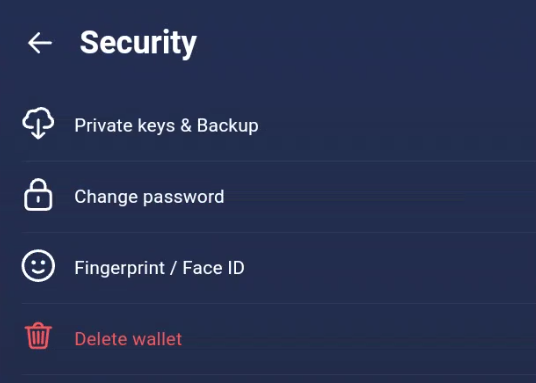The width and height of the screenshot is (536, 383).
Task: Click the smiley face biometrics icon
Action: click(38, 266)
